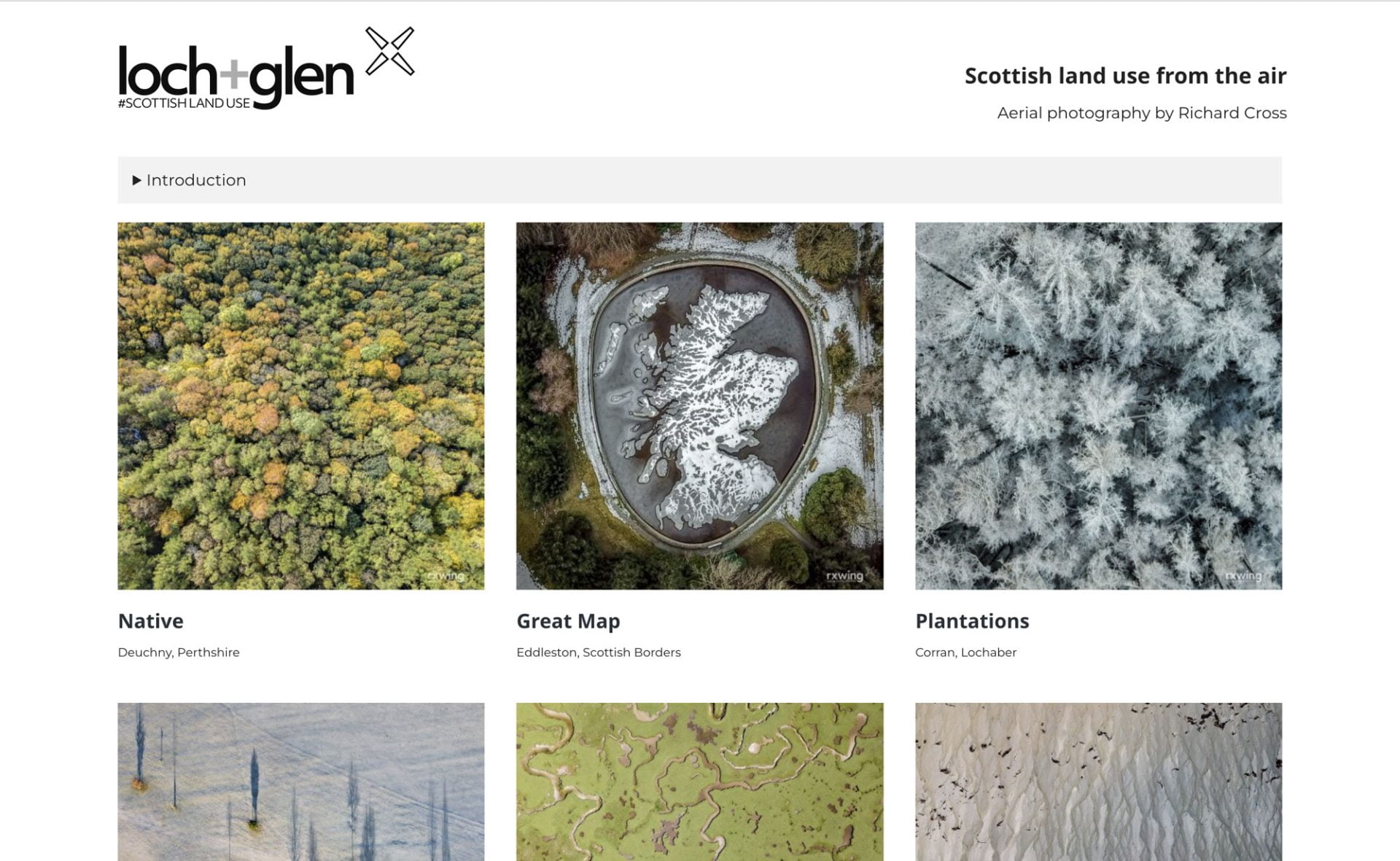This screenshot has width=1400, height=861.
Task: Click the Scottish land use from the air heading
Action: point(1125,76)
